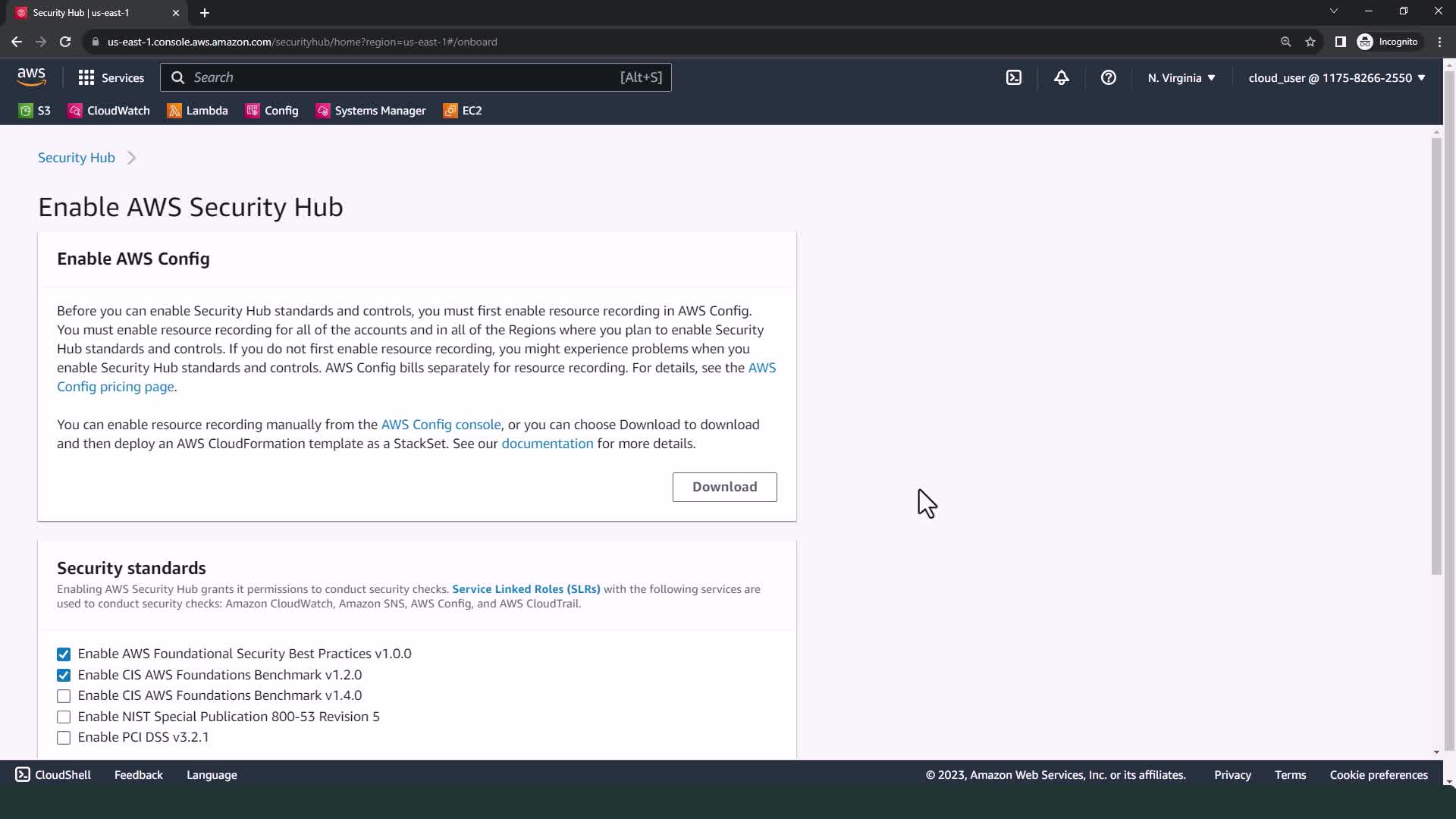Screen dimensions: 1456x819
Task: Open the Lambda favorites shortcut
Action: point(198,111)
